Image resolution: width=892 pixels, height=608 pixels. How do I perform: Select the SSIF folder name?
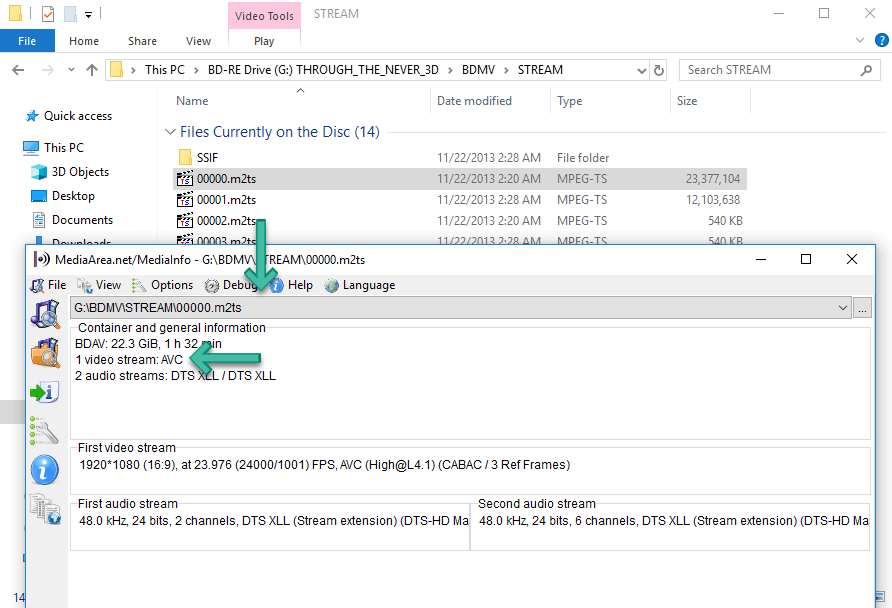pyautogui.click(x=207, y=158)
